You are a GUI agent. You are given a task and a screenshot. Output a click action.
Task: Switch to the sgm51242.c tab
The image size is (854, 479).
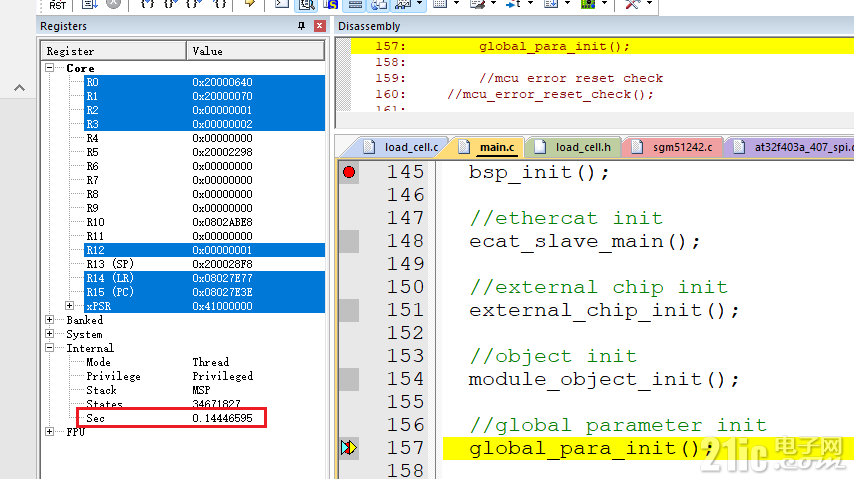[673, 147]
